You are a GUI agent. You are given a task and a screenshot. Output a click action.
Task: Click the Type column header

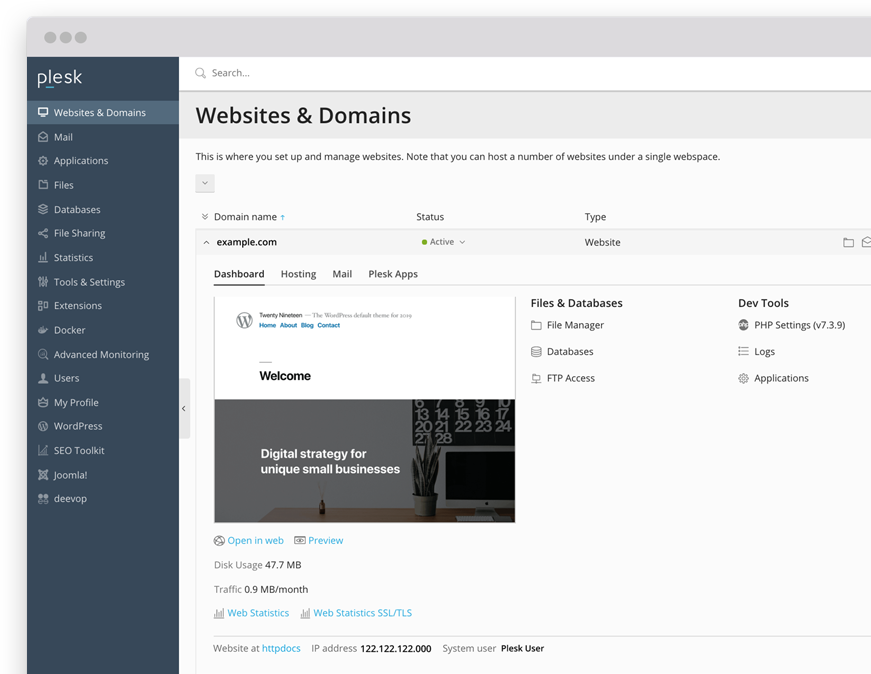coord(595,217)
